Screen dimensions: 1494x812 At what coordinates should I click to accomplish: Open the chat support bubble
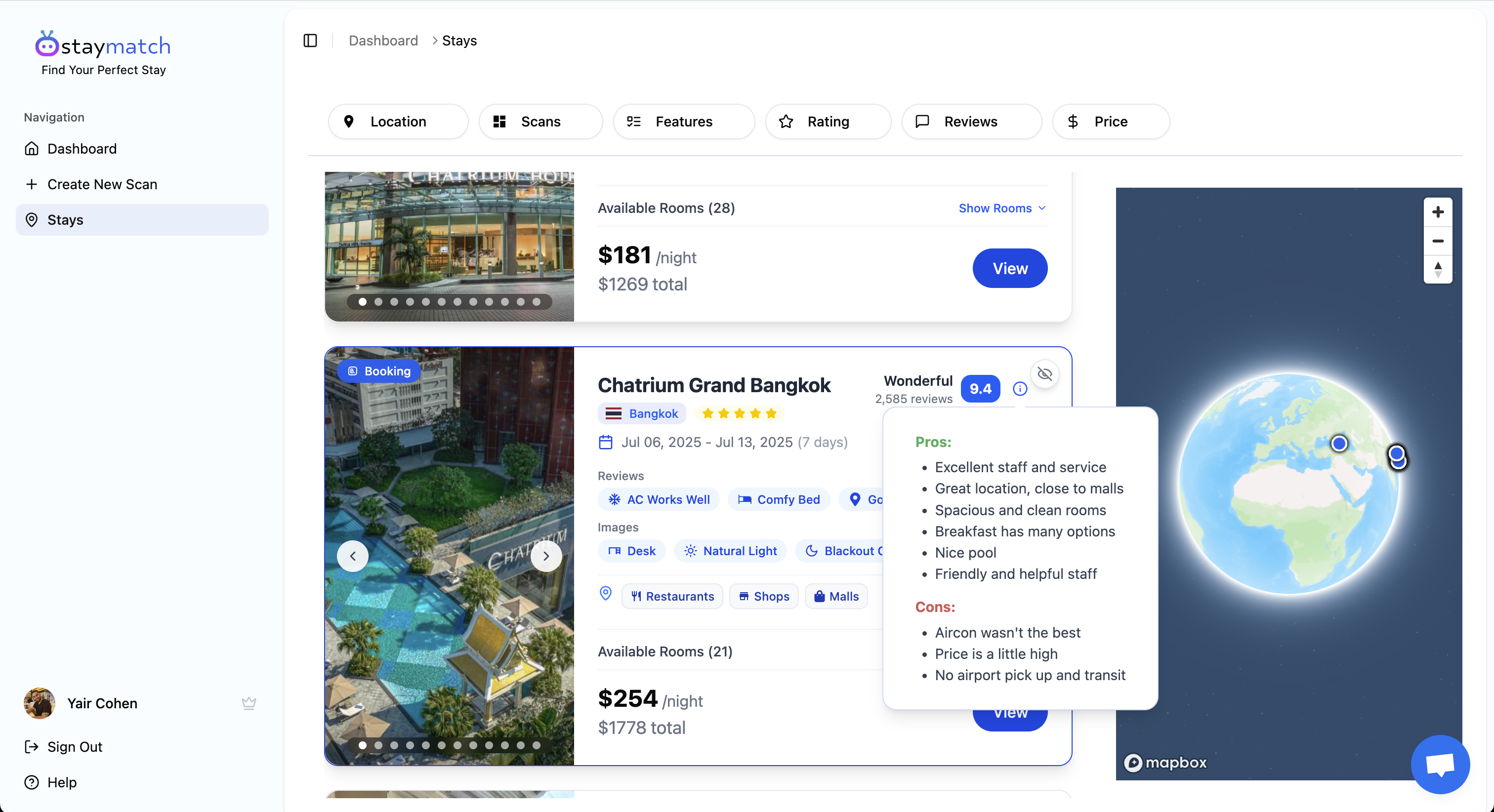tap(1440, 765)
